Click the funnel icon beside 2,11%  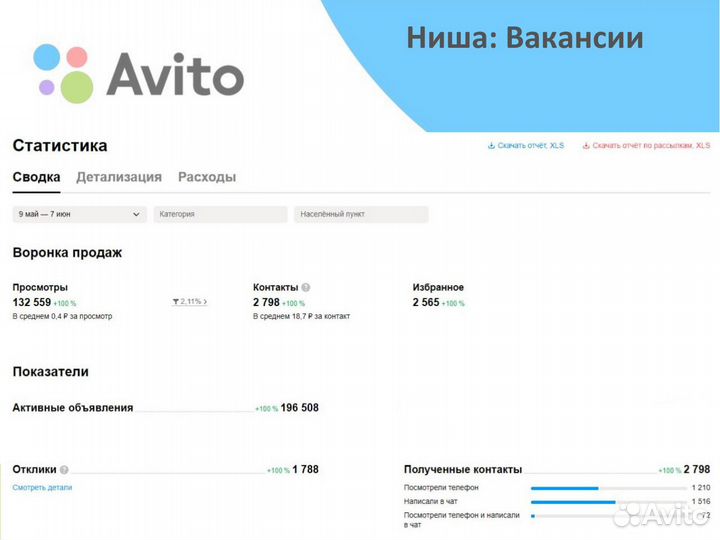point(176,302)
